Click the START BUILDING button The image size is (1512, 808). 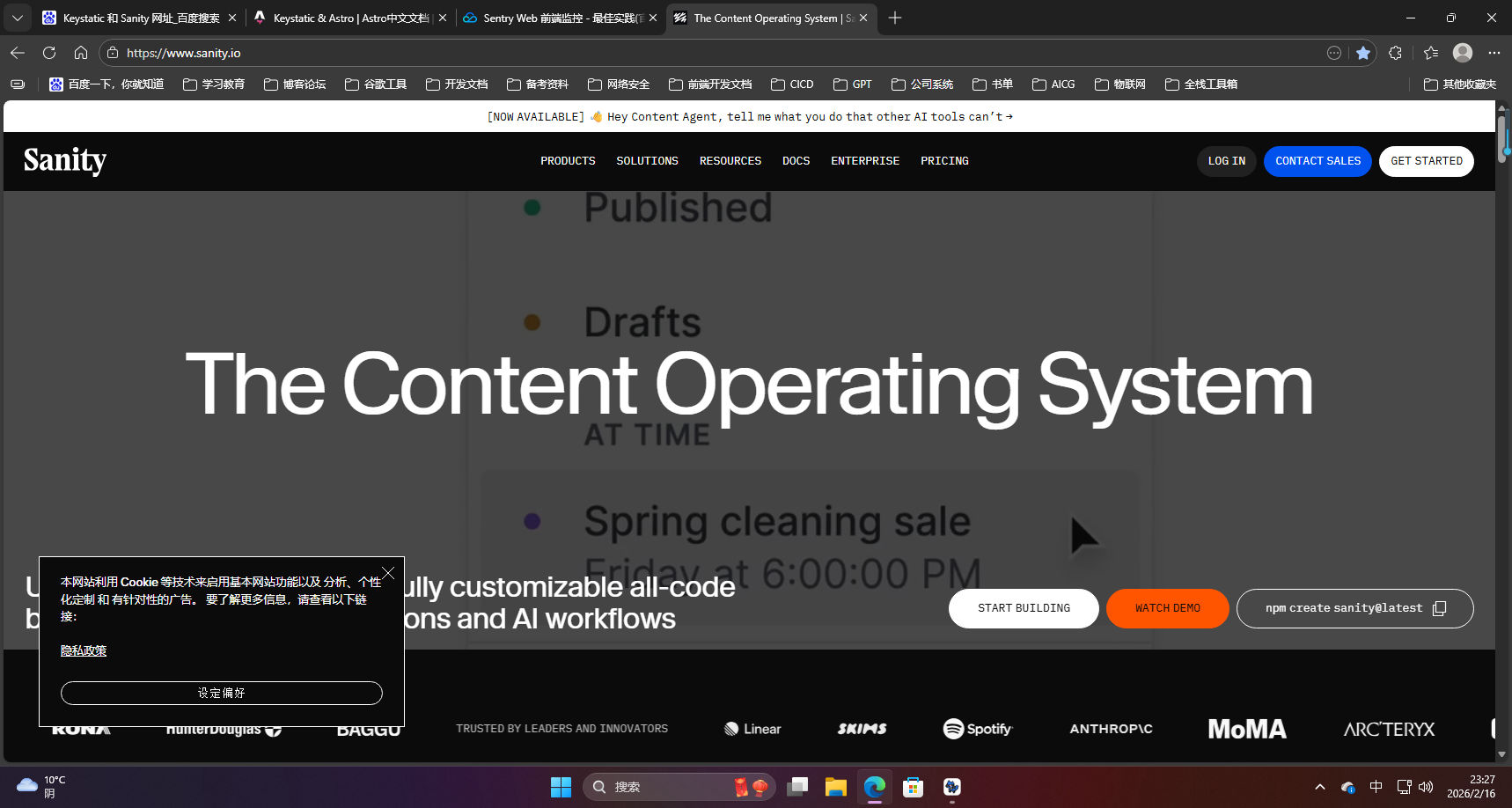(1024, 608)
